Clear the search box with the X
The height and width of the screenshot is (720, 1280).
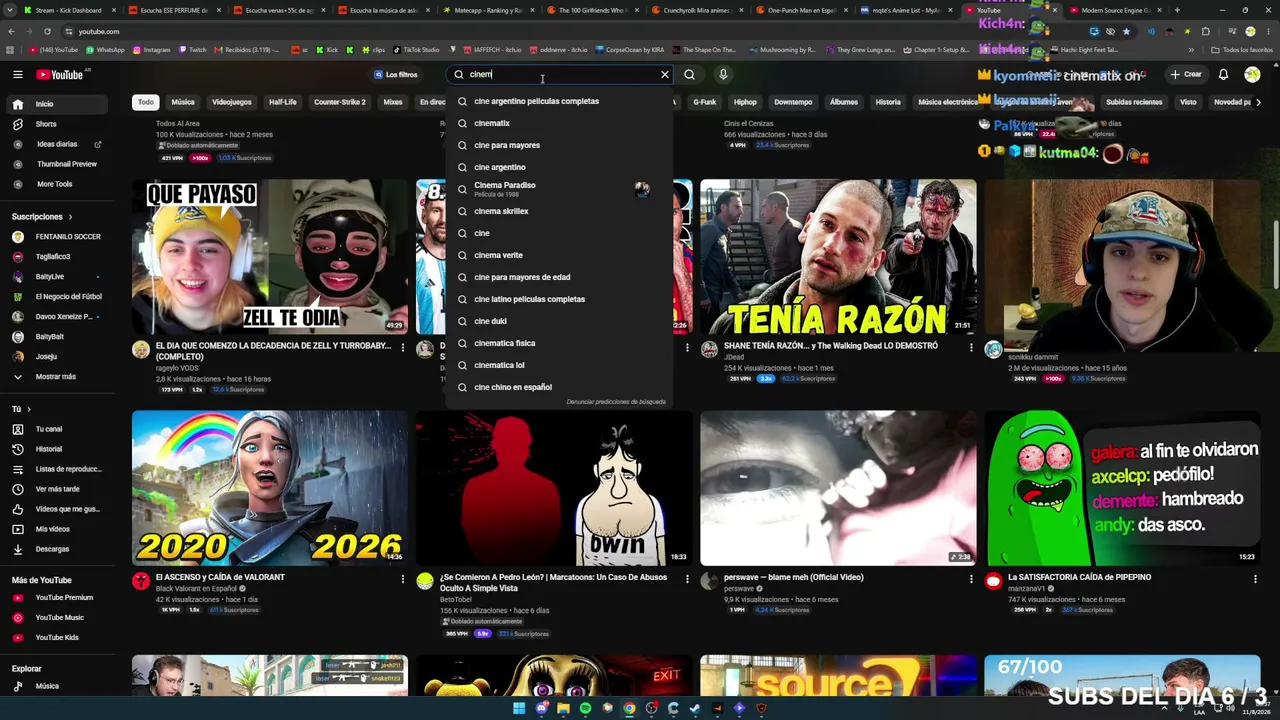click(x=664, y=74)
